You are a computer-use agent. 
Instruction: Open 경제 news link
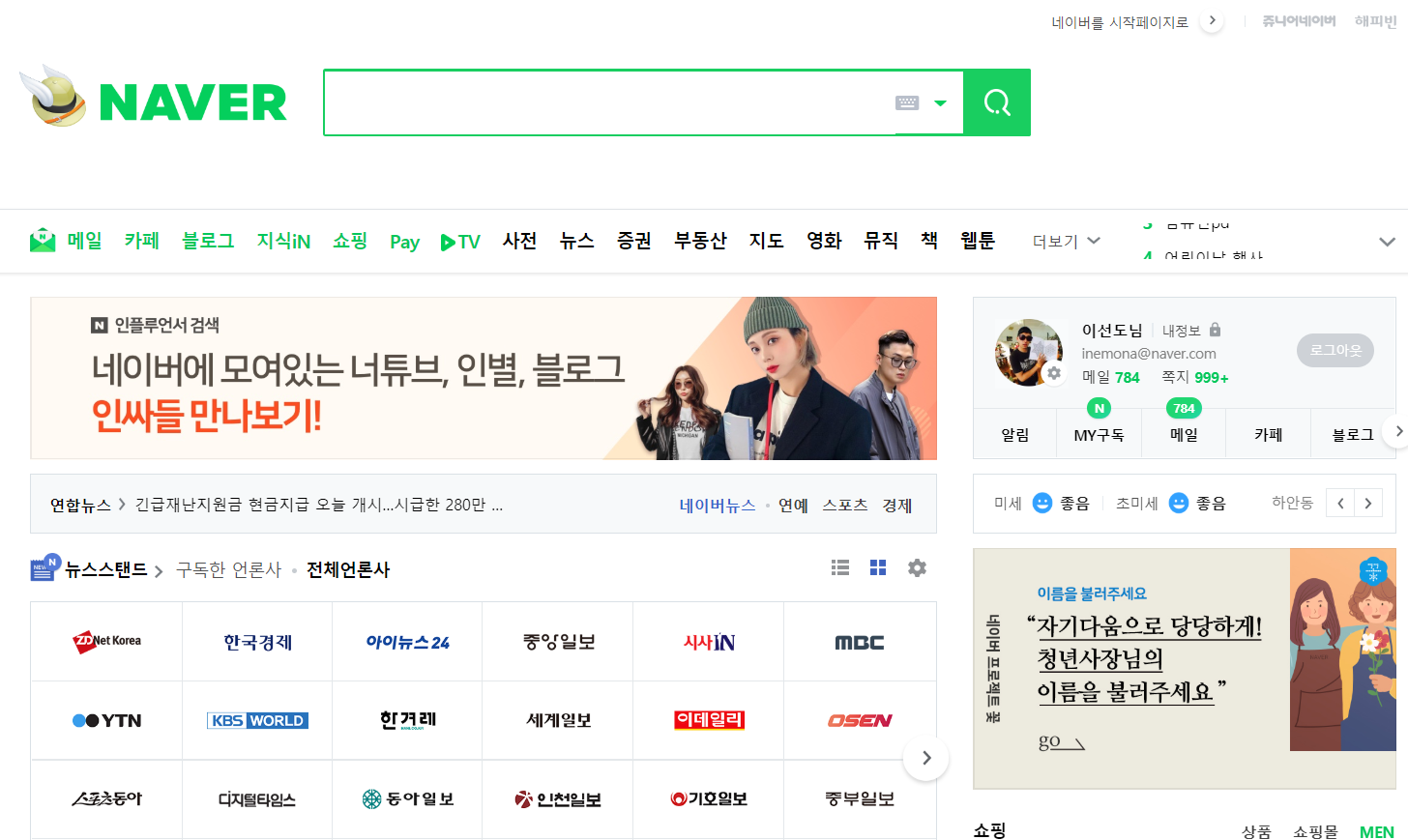(897, 506)
